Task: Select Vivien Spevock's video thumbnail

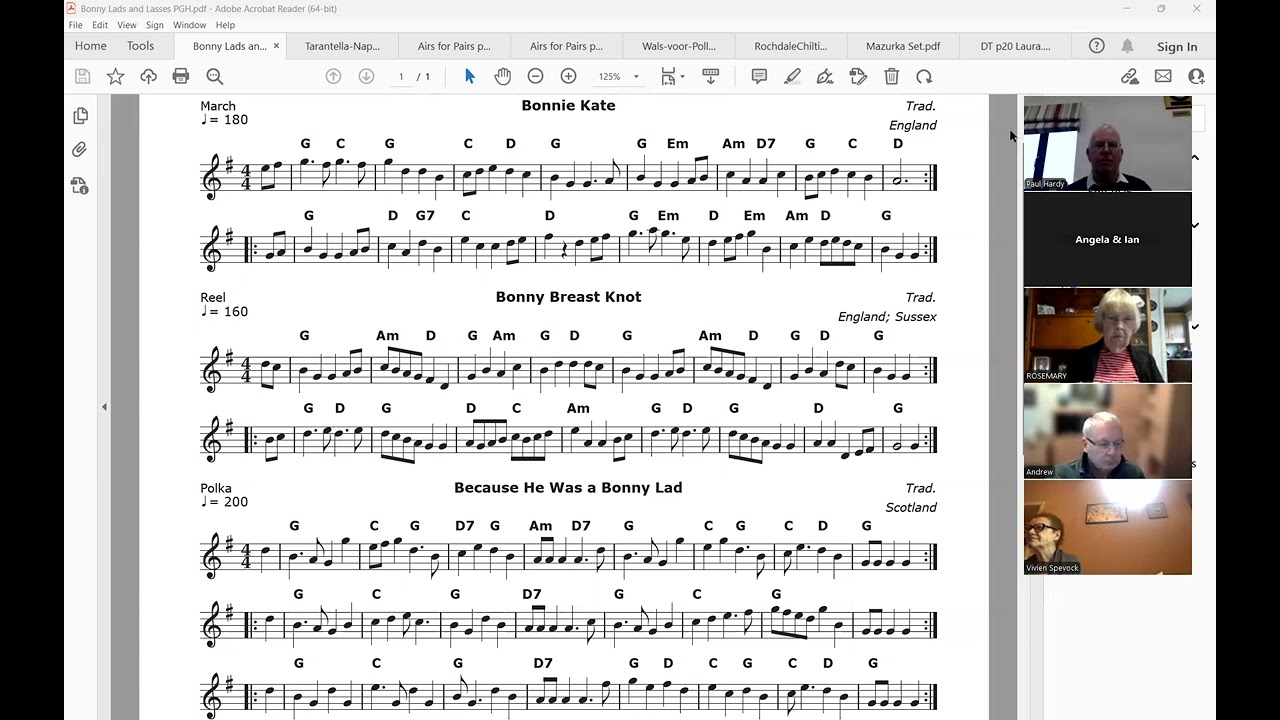Action: 1107,527
